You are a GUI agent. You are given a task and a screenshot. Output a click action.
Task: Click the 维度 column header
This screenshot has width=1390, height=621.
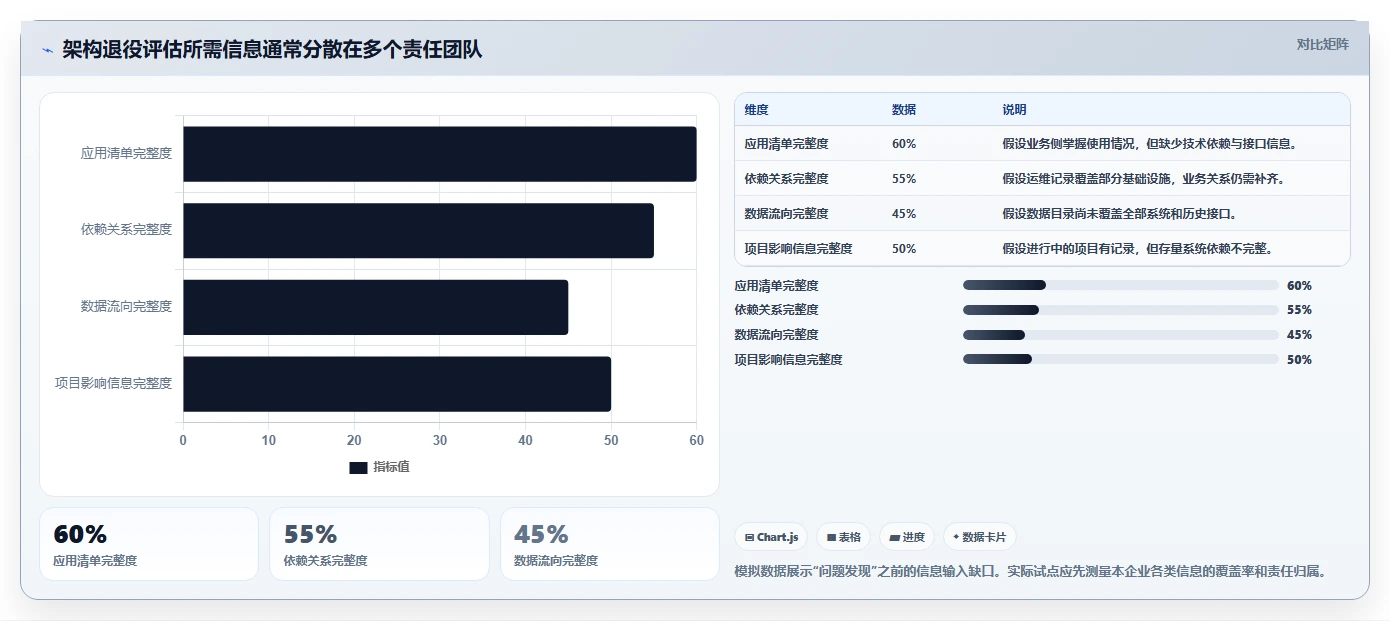pyautogui.click(x=757, y=110)
